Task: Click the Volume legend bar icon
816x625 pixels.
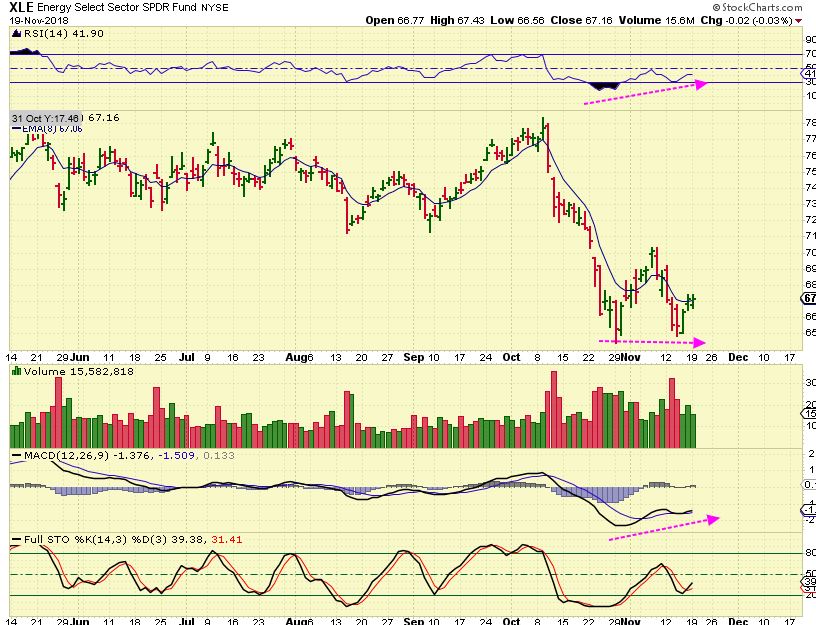Action: tap(16, 371)
